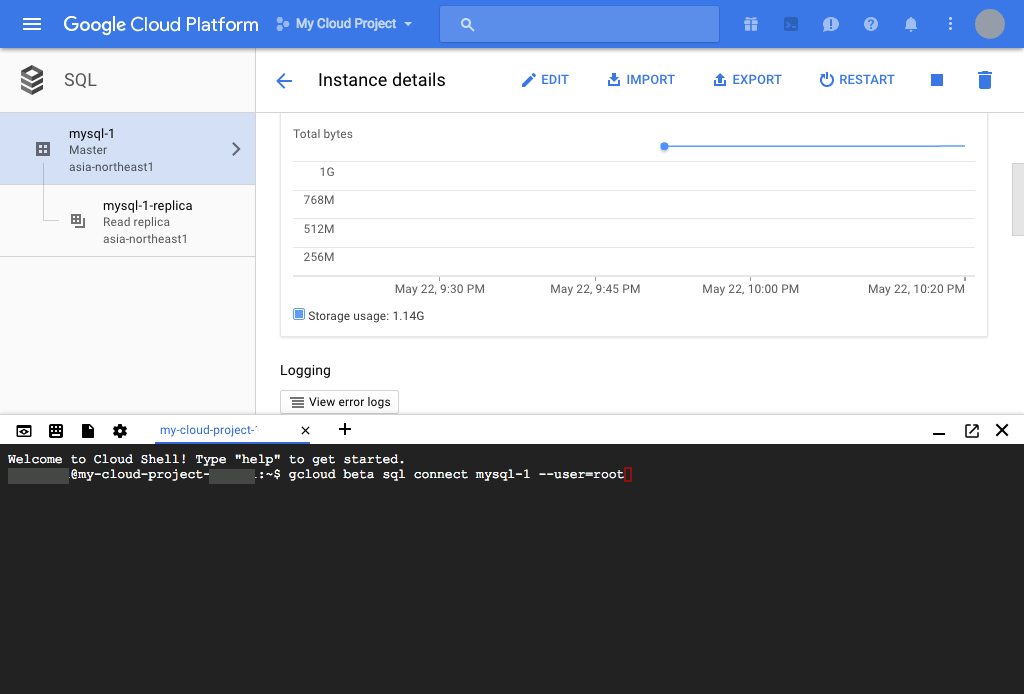Viewport: 1024px width, 694px height.
Task: Open the notifications bell
Action: coord(910,24)
